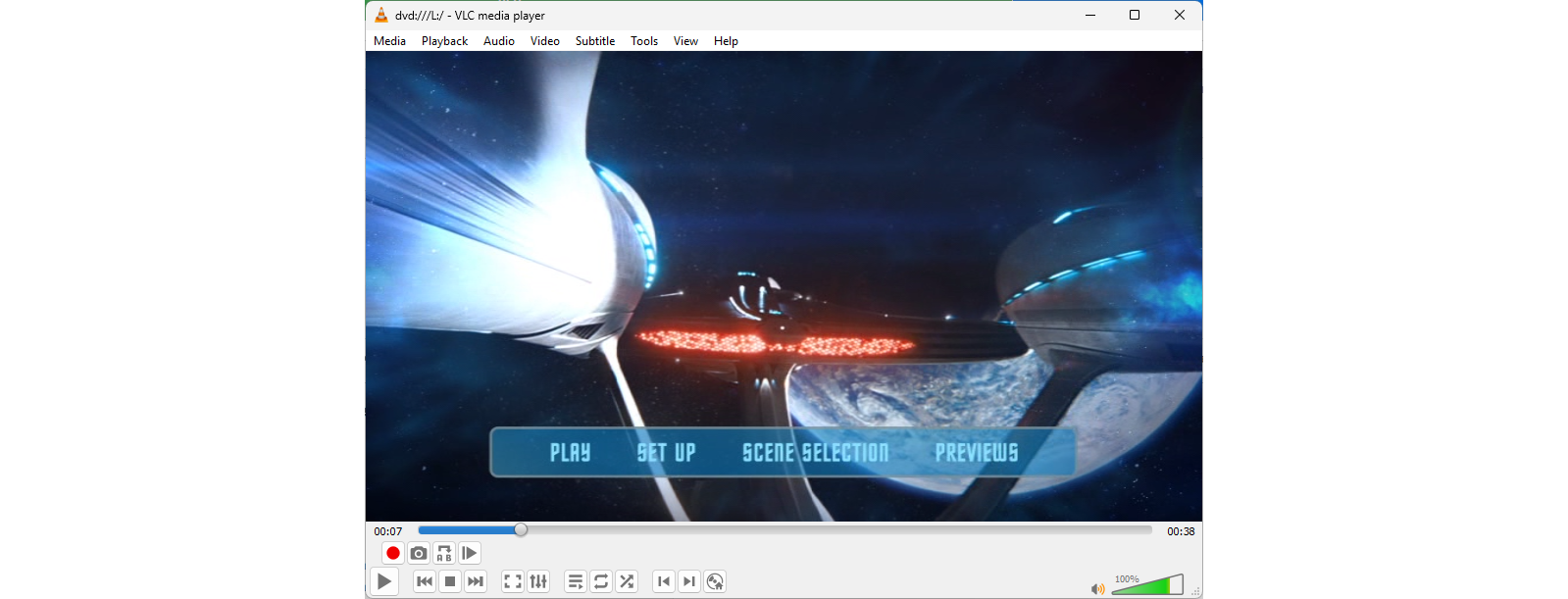Open the Subtitle menu
The width and height of the screenshot is (1568, 599).
pyautogui.click(x=595, y=41)
